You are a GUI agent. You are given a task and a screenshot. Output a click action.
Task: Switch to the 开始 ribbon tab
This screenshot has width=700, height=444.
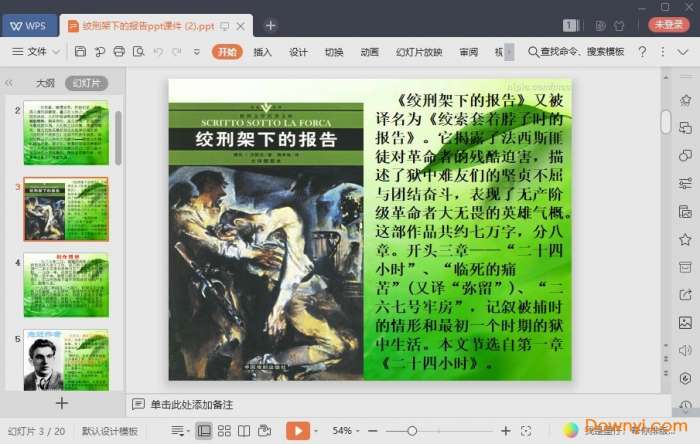pyautogui.click(x=227, y=52)
